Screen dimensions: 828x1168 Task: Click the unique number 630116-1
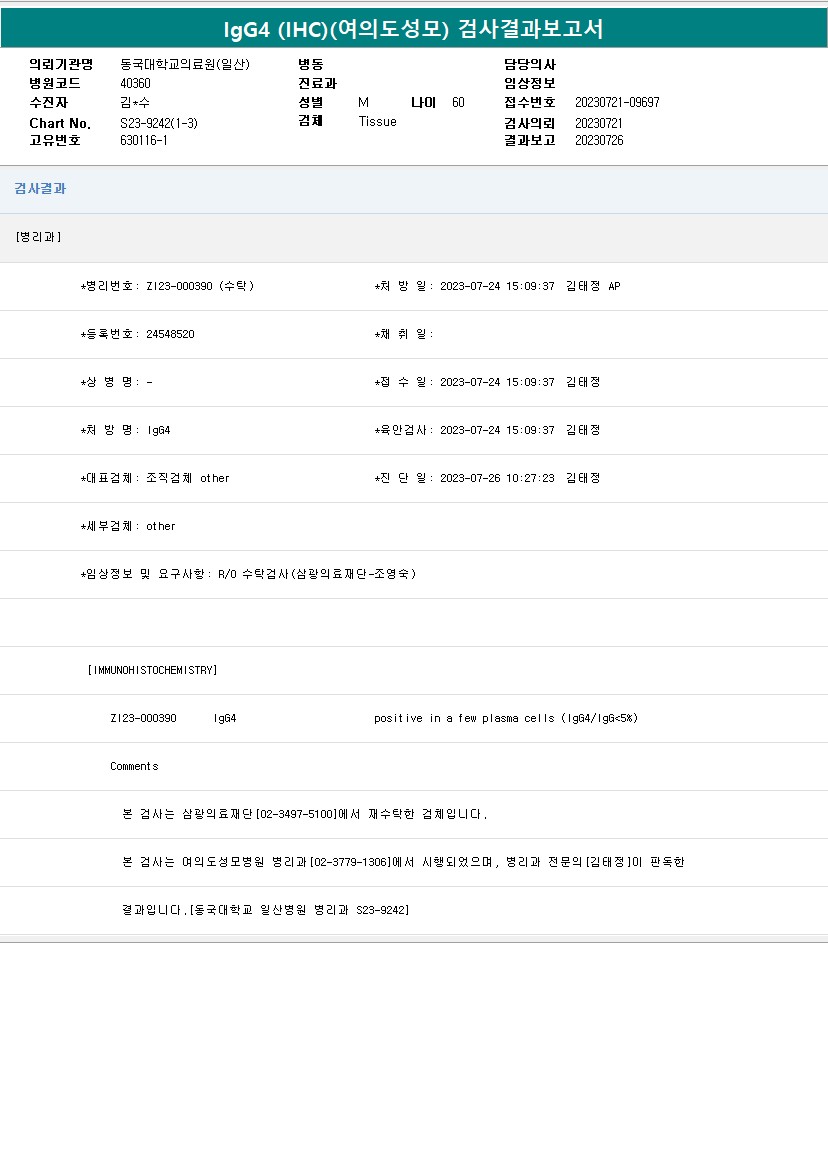coord(144,140)
